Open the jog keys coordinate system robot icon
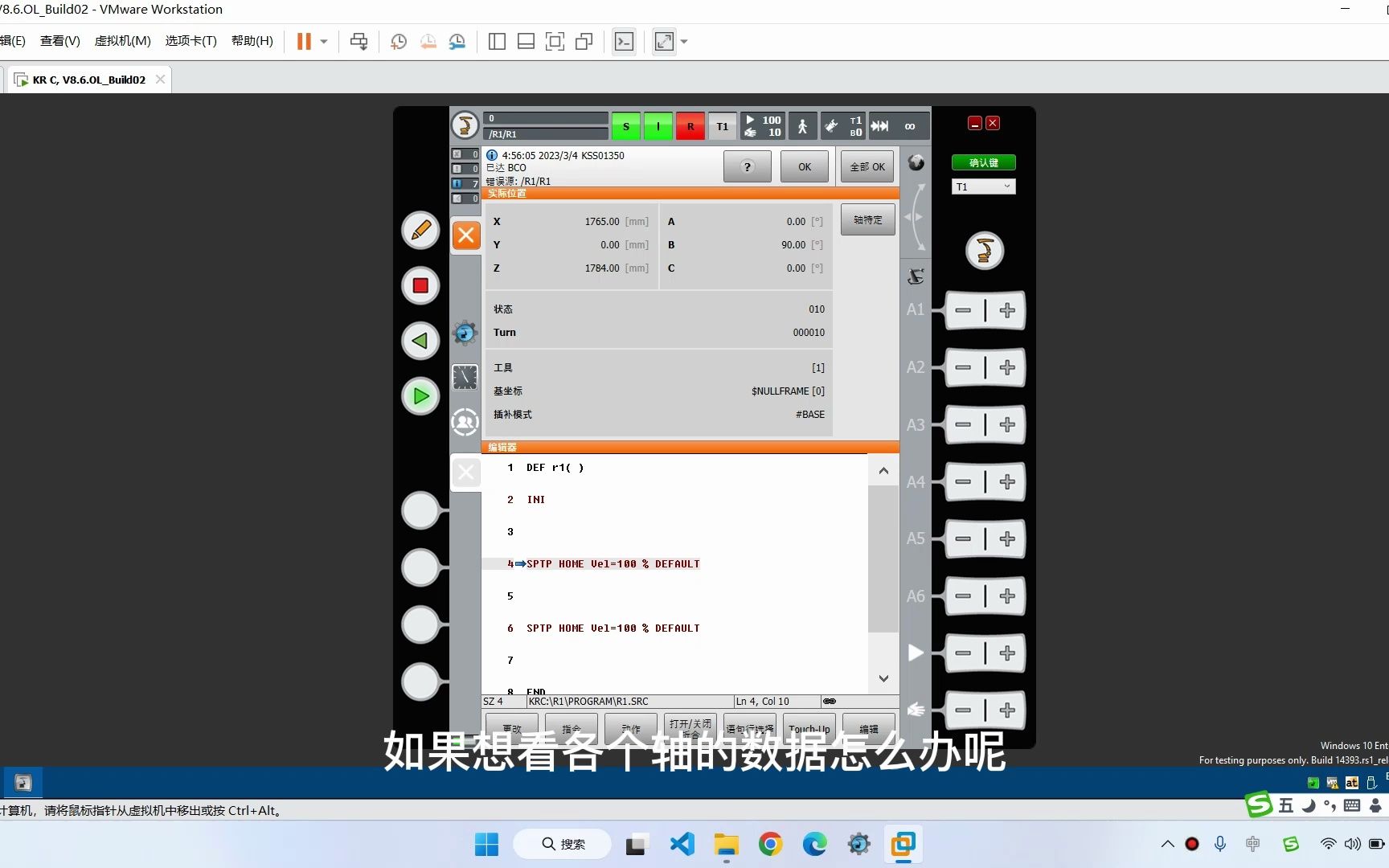Image resolution: width=1389 pixels, height=868 pixels. pyautogui.click(x=916, y=276)
